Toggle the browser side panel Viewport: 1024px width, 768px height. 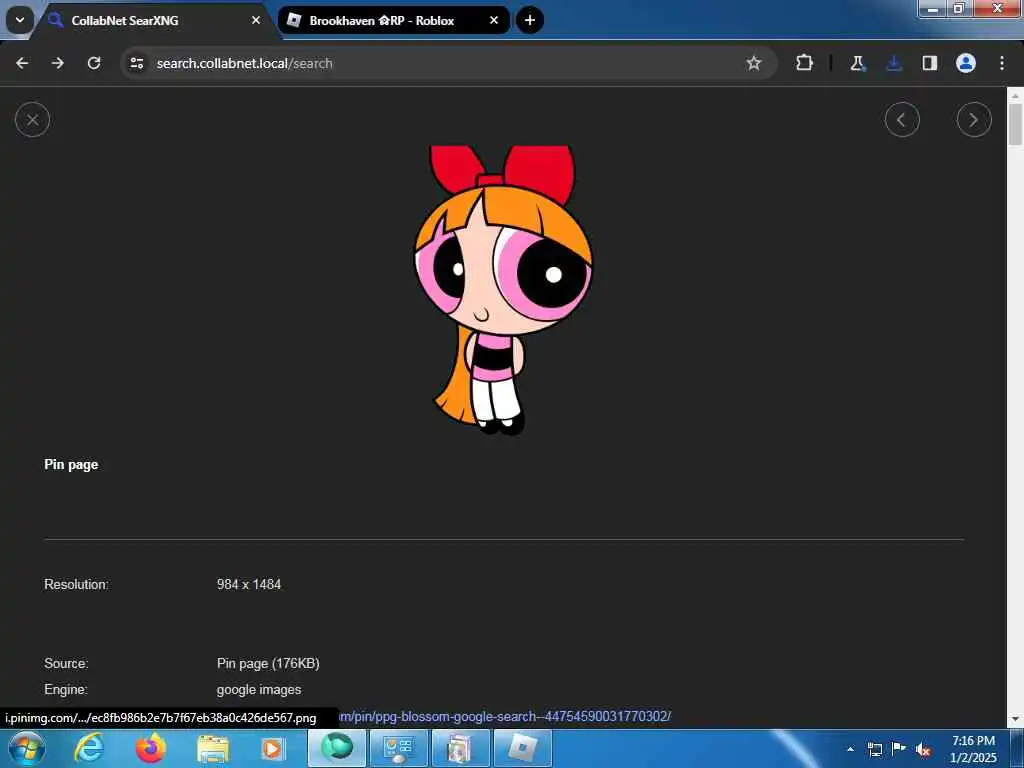[x=929, y=63]
